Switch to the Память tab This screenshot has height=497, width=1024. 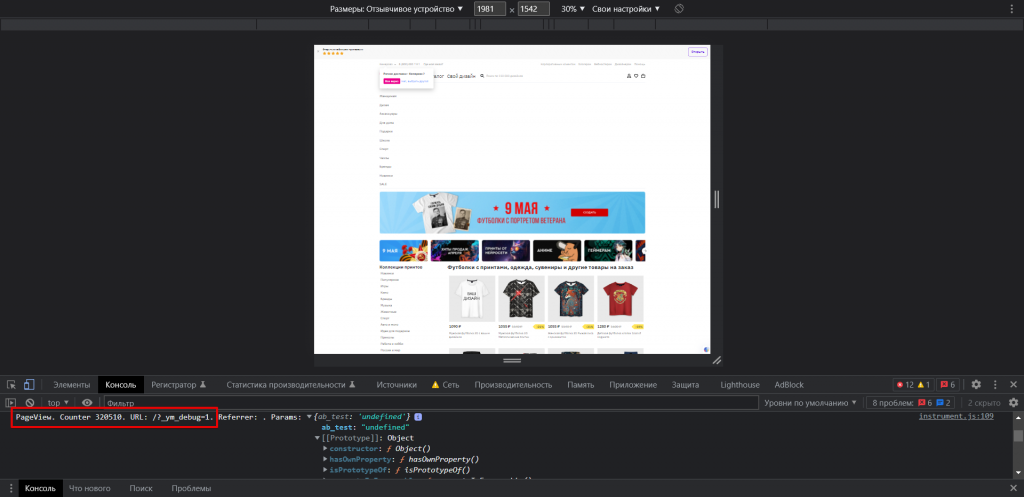[x=581, y=385]
